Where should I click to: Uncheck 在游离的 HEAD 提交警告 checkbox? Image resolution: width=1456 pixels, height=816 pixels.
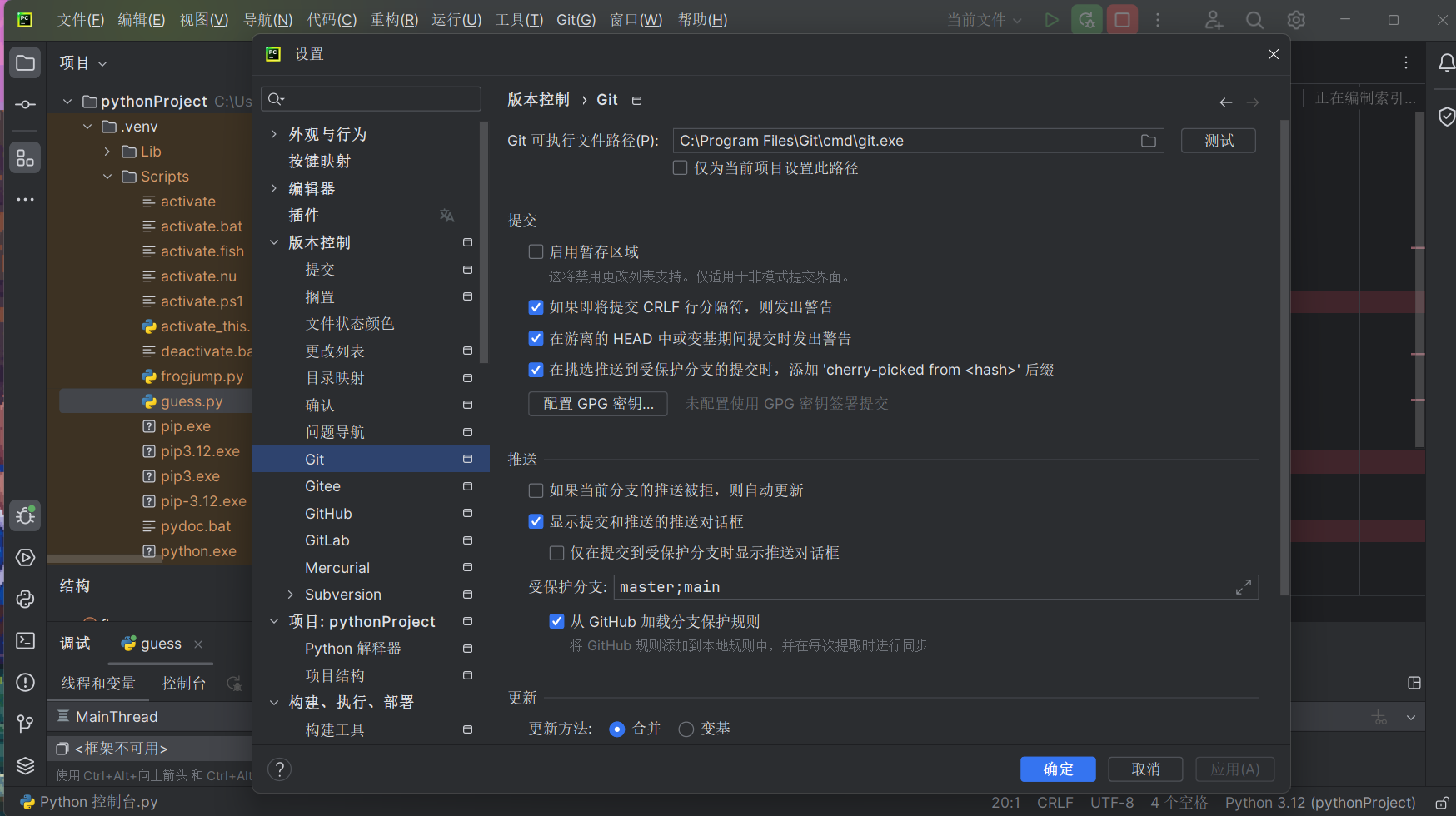coord(536,339)
